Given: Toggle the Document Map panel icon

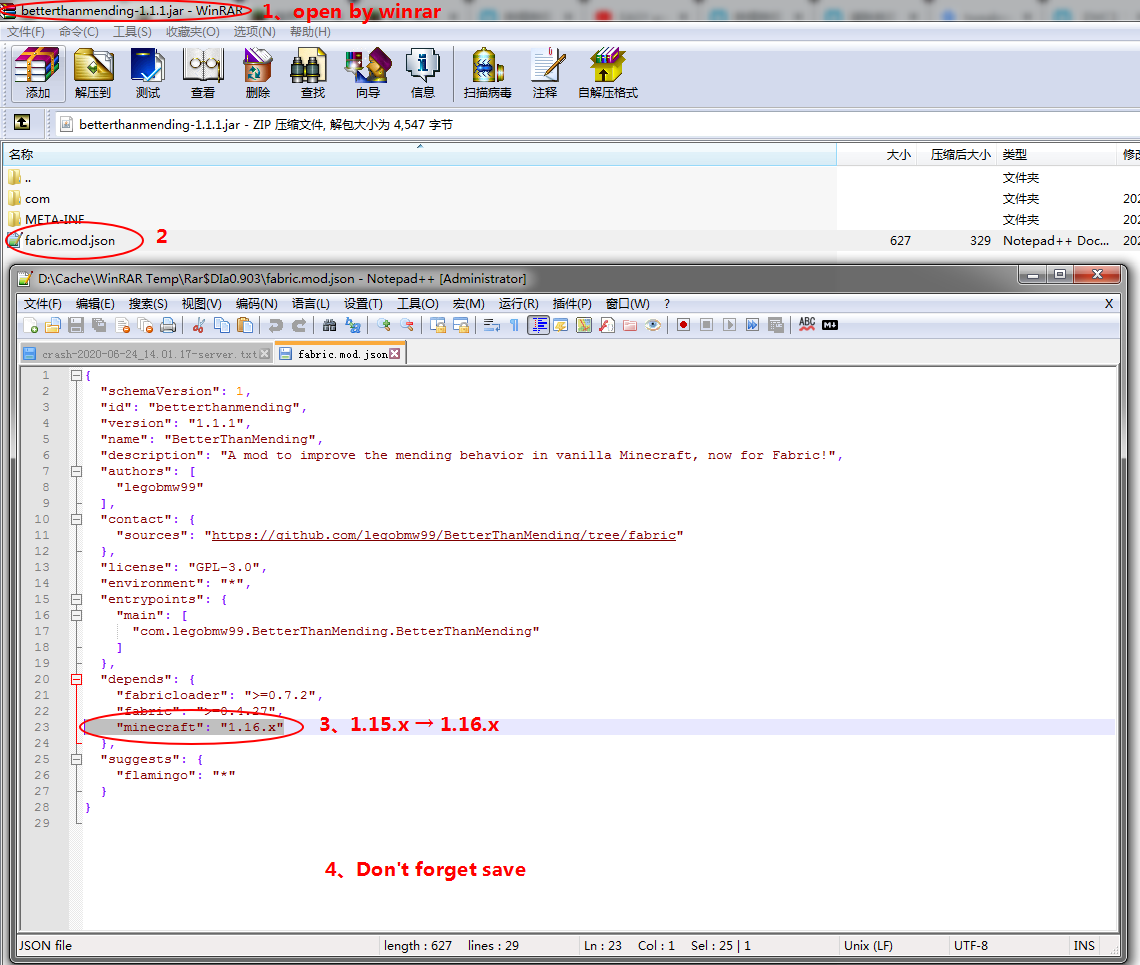Looking at the screenshot, I should pyautogui.click(x=584, y=325).
